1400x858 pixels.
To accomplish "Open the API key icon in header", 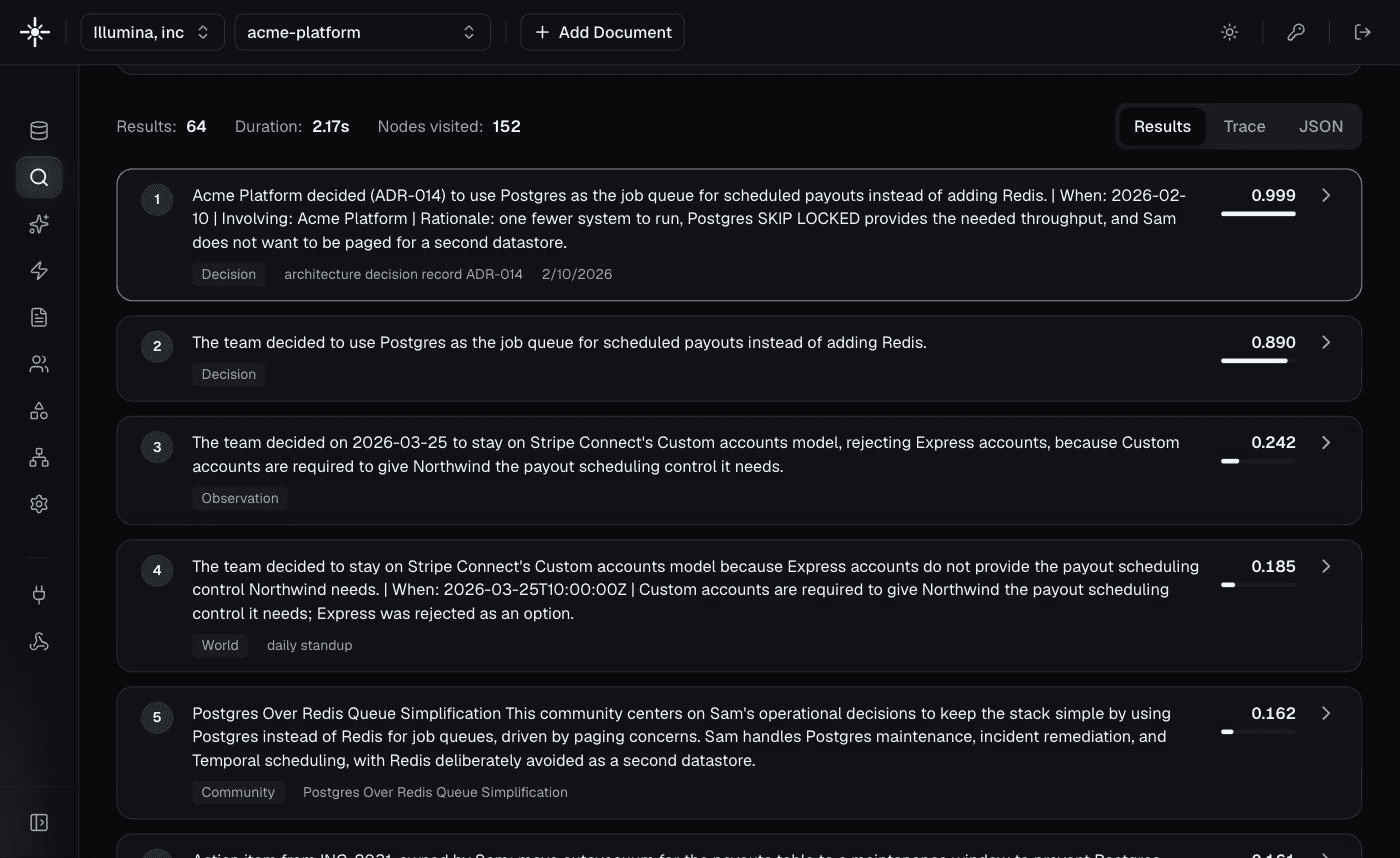I will (x=1296, y=32).
